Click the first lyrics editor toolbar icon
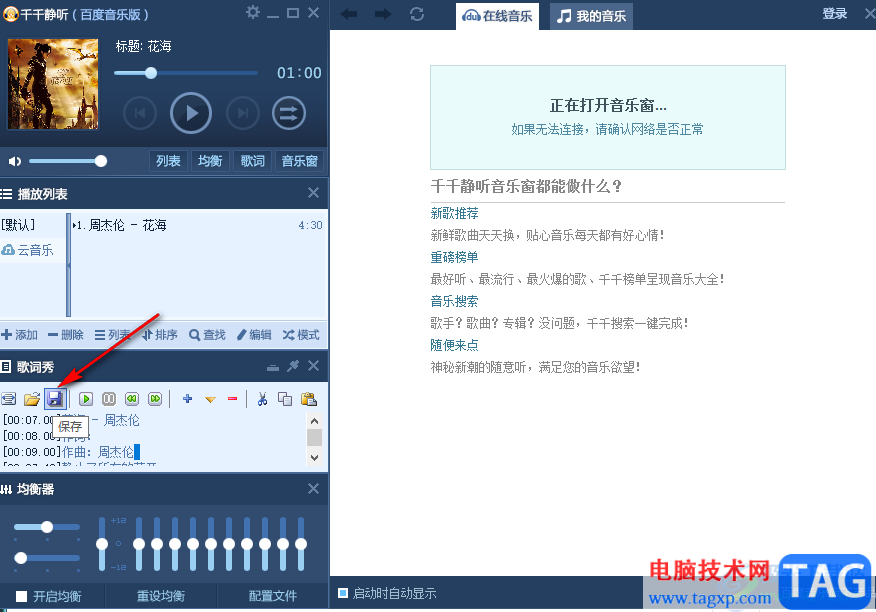876x612 pixels. (x=8, y=399)
